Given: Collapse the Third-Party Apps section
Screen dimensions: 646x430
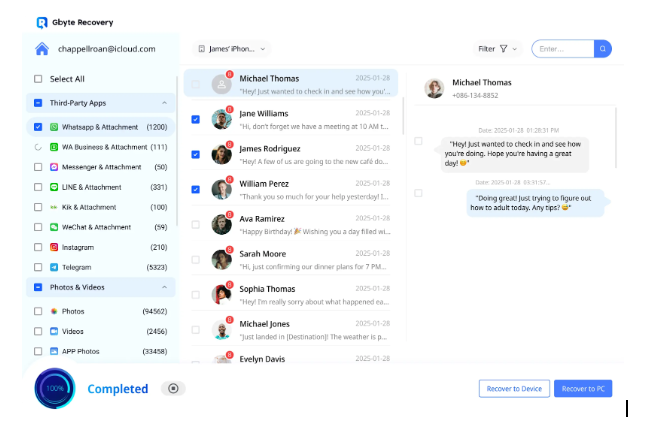Looking at the screenshot, I should click(x=164, y=103).
